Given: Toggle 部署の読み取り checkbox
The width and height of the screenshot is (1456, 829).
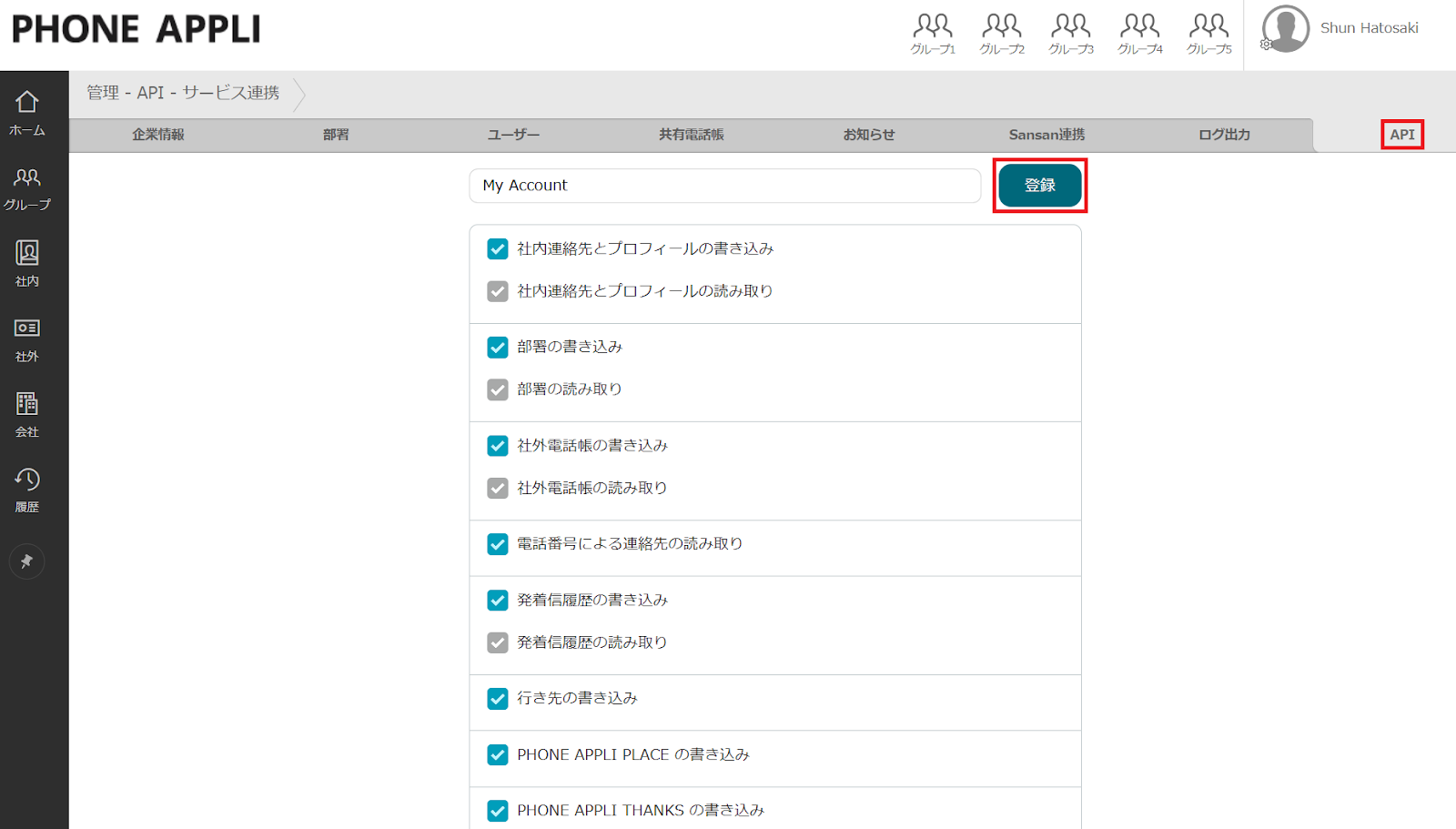Looking at the screenshot, I should pyautogui.click(x=498, y=389).
